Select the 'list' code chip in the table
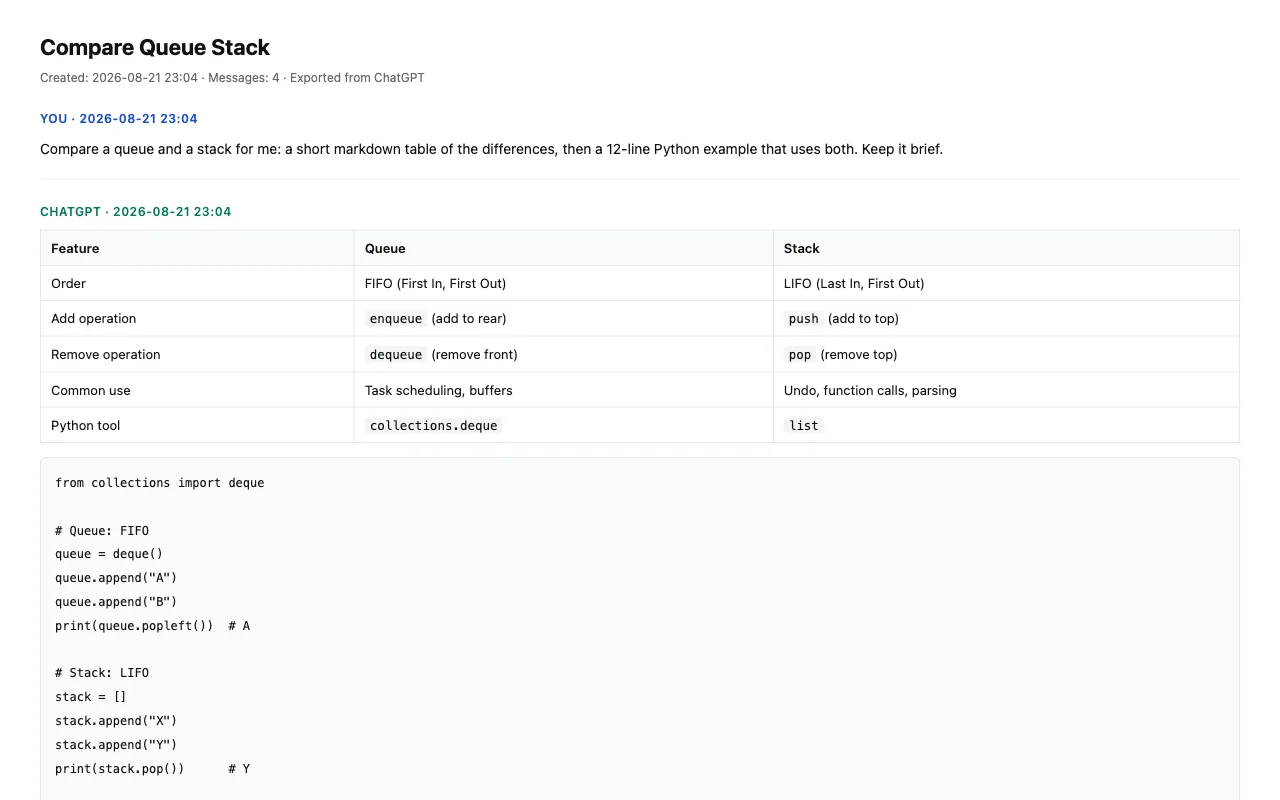This screenshot has height=800, width=1280. [x=804, y=425]
